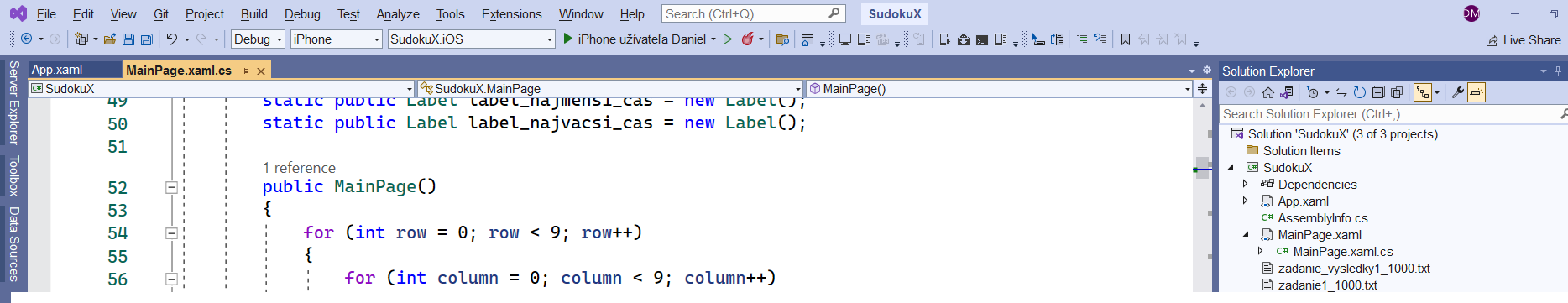Viewport: 1568px width, 303px height.
Task: Open the Extensions menu
Action: [512, 14]
